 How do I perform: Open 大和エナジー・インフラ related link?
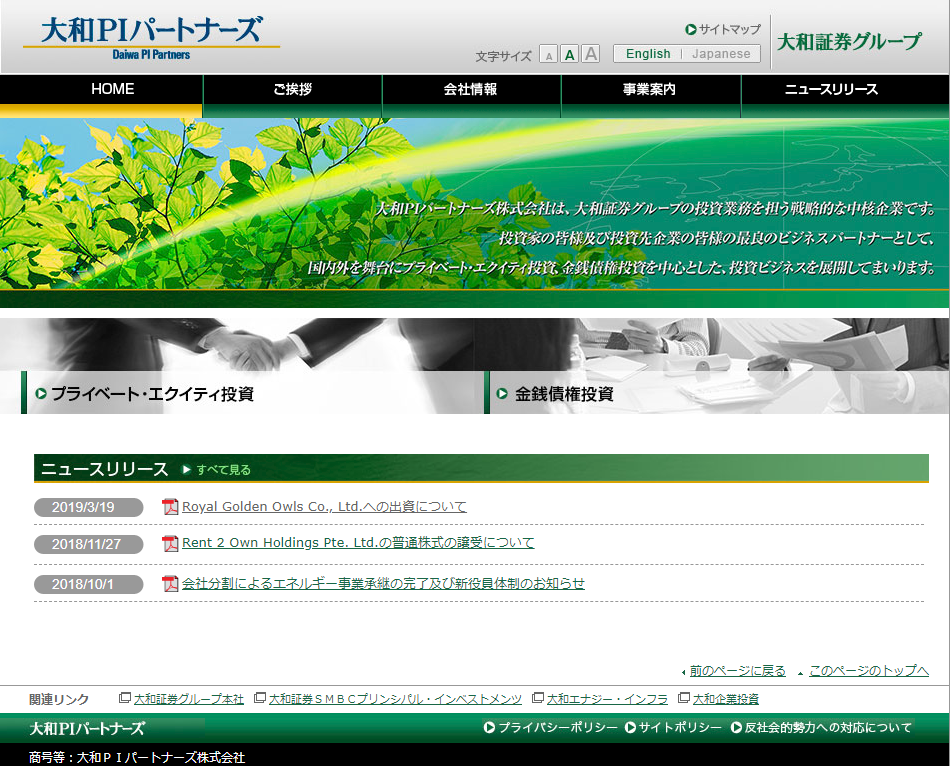click(607, 699)
